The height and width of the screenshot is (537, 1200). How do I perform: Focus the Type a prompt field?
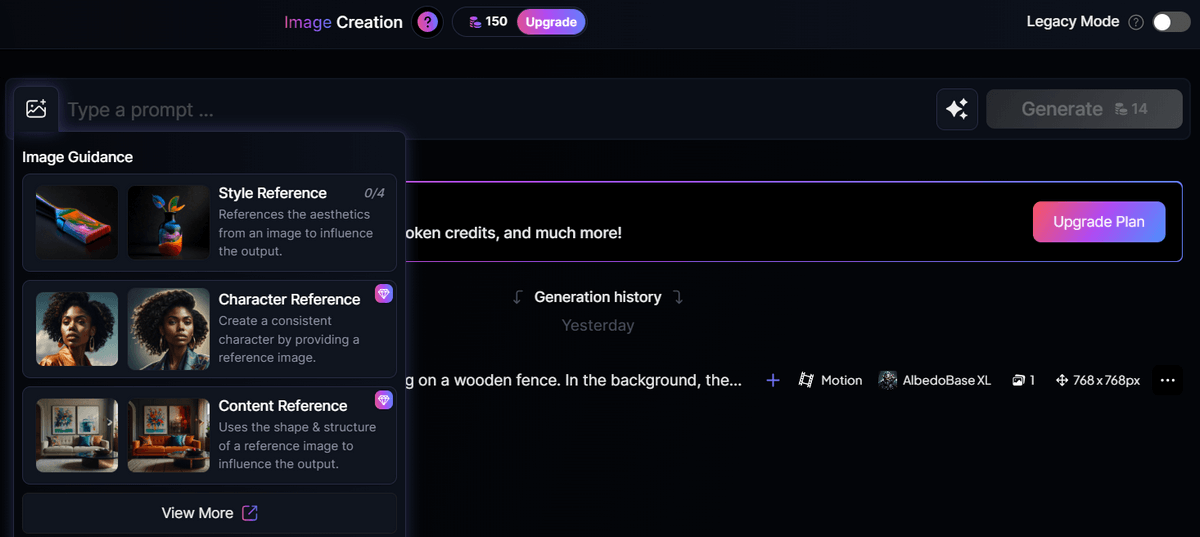point(495,110)
